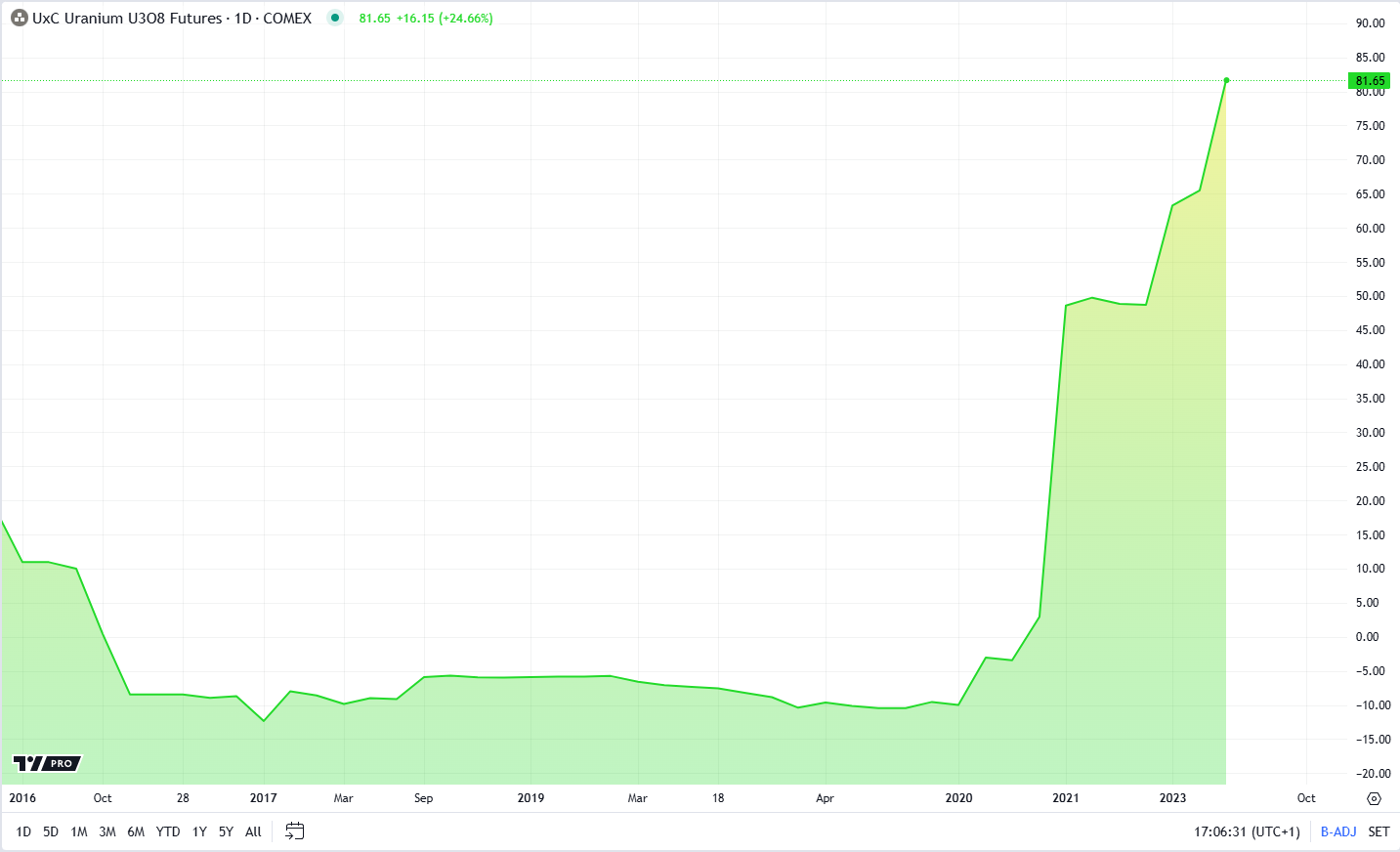
Task: Click the uranium symbol logo icon
Action: click(19, 19)
